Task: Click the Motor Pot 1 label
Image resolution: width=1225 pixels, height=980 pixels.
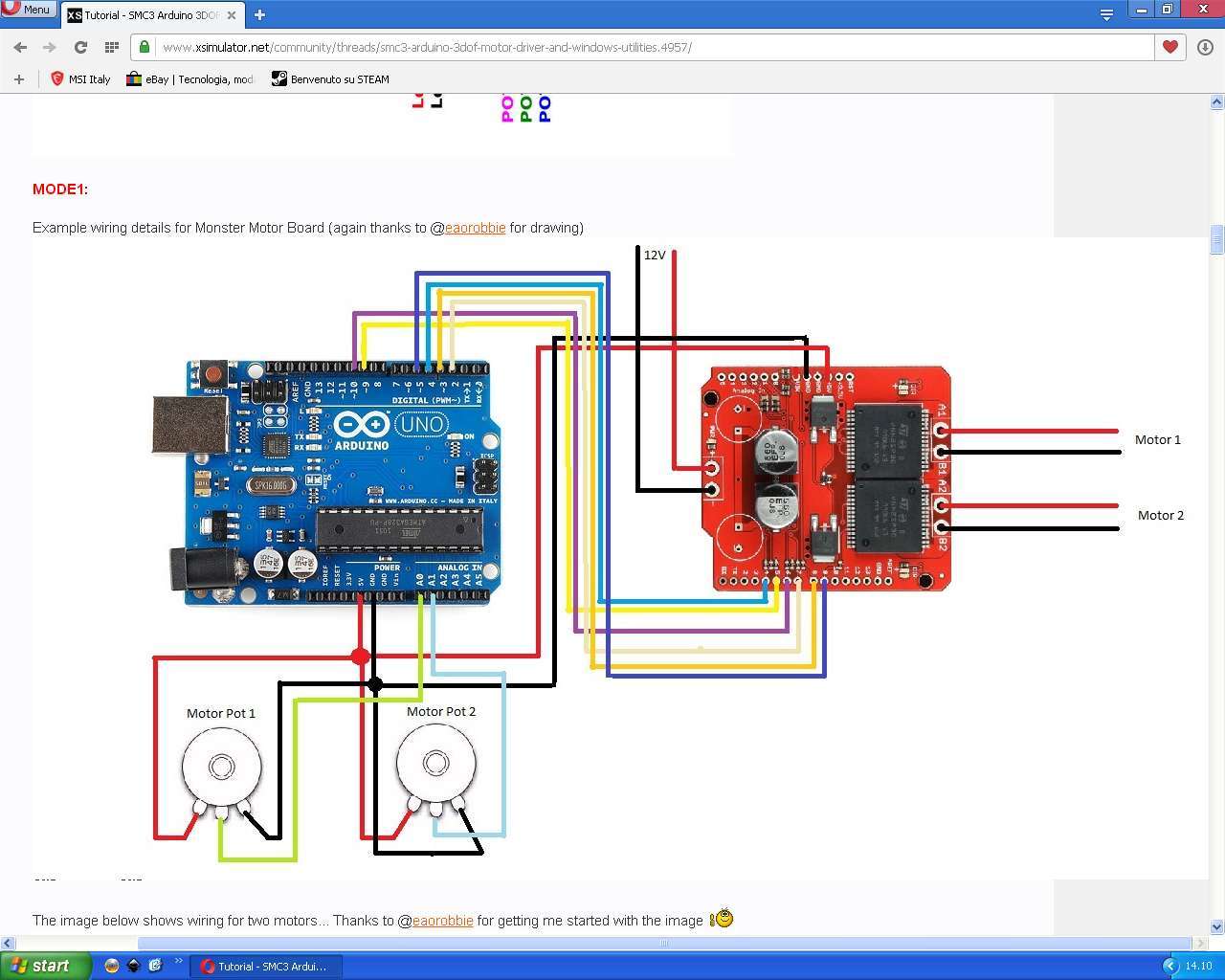Action: tap(221, 714)
